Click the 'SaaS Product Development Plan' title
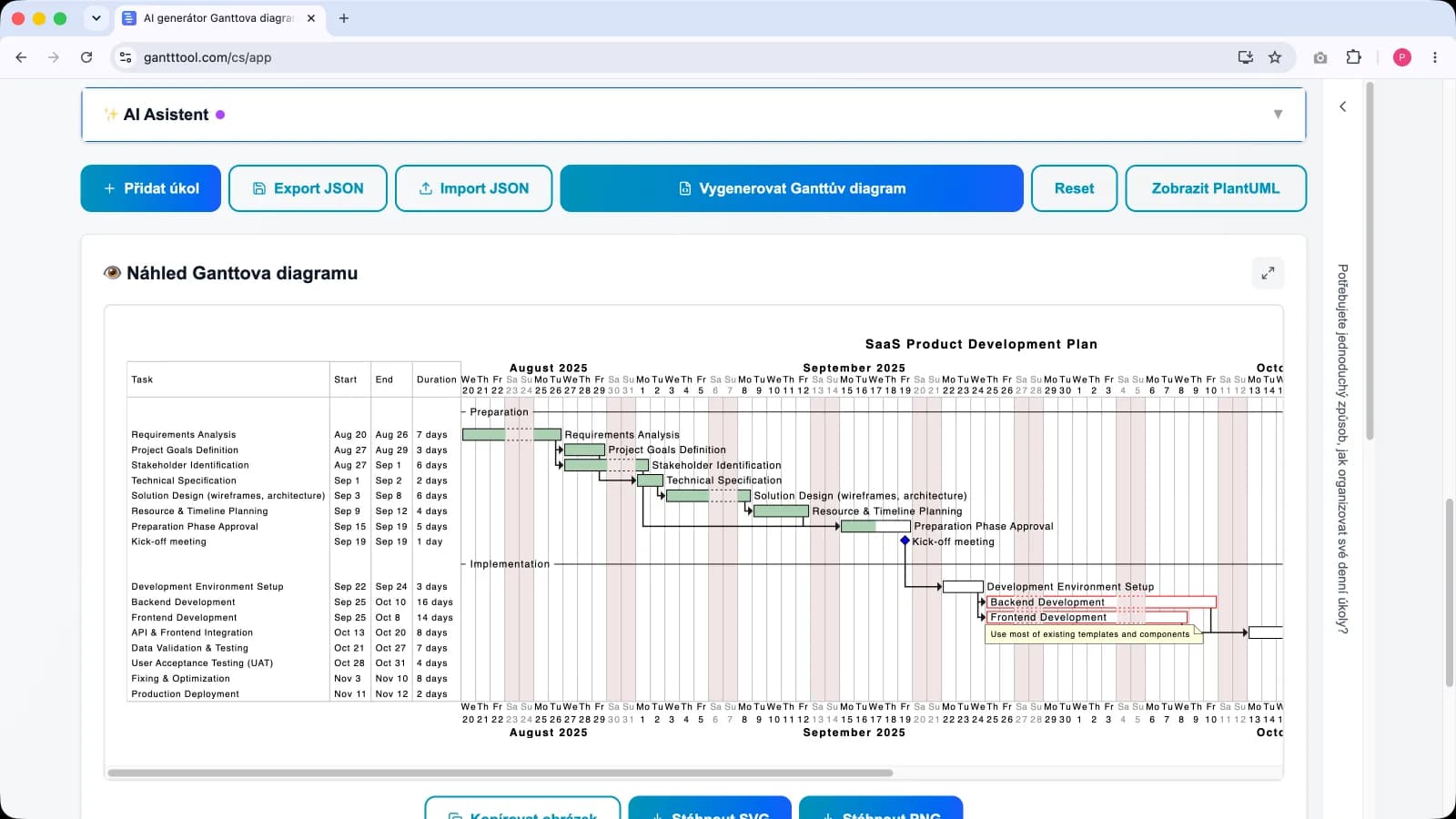 [x=981, y=344]
